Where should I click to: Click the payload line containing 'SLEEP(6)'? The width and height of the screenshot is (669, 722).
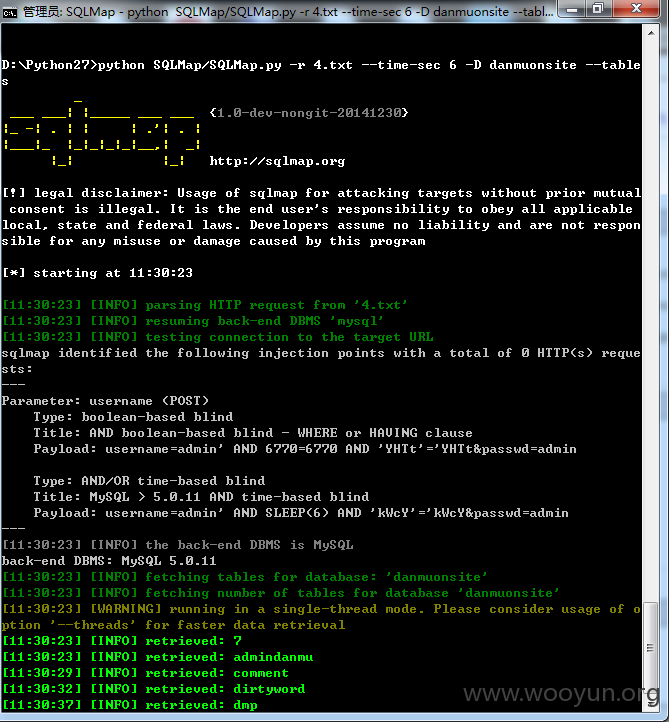pos(301,513)
